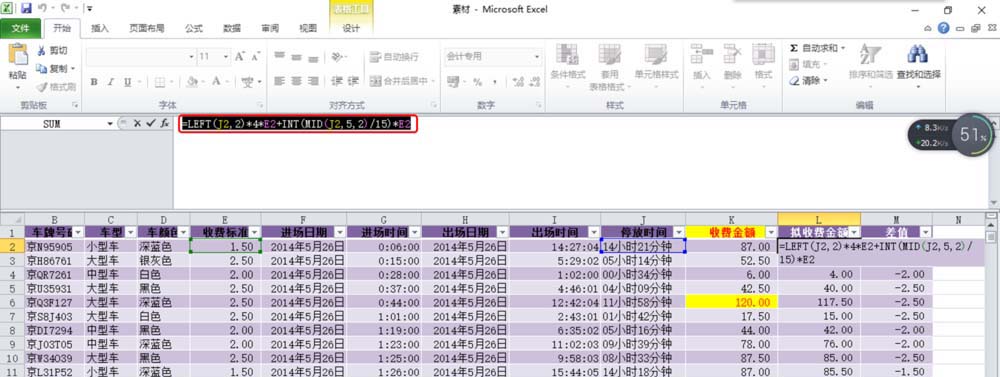Click the fx Insert Function button
Viewport: 1000px width, 377px height.
164,124
